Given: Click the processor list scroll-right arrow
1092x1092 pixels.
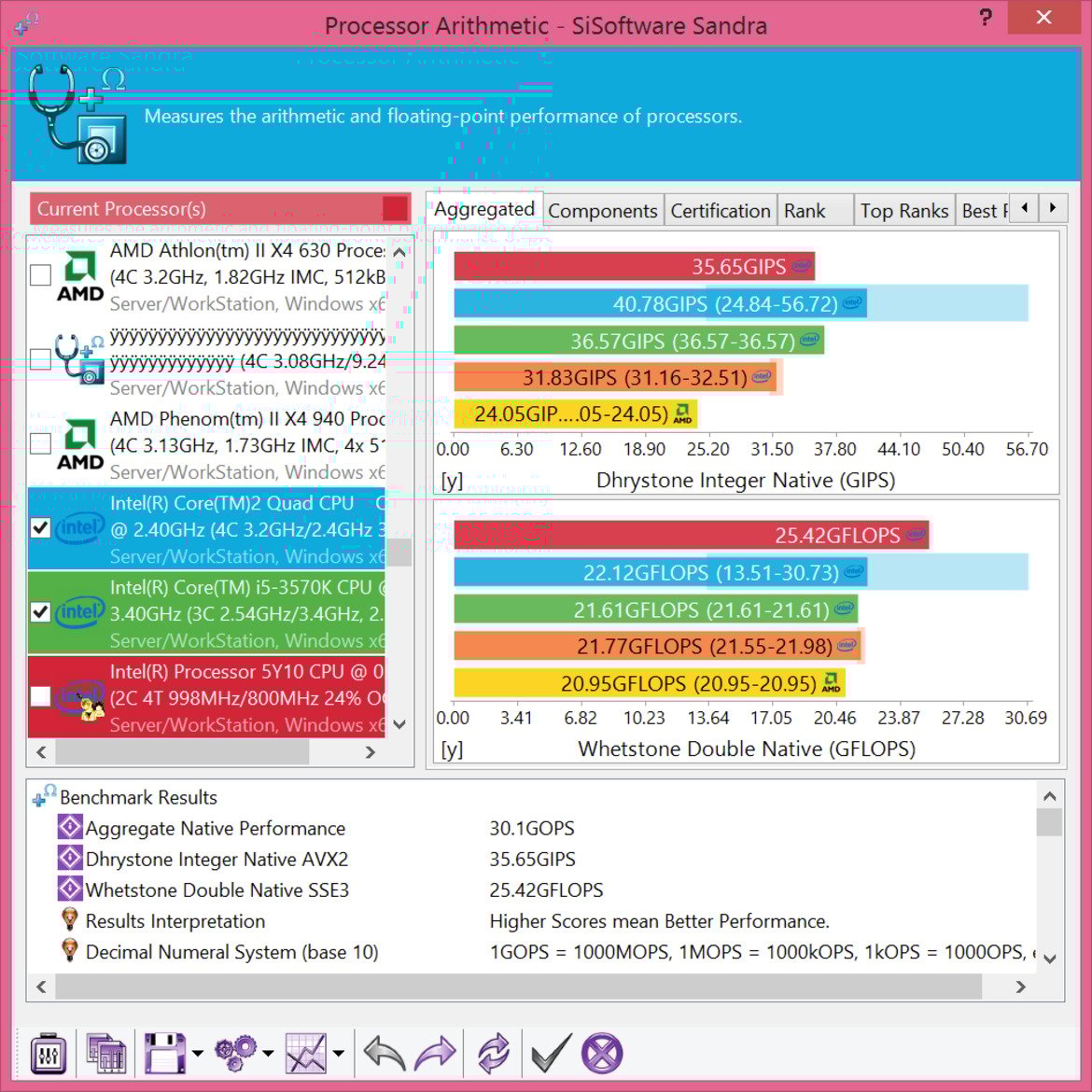Looking at the screenshot, I should pyautogui.click(x=370, y=752).
